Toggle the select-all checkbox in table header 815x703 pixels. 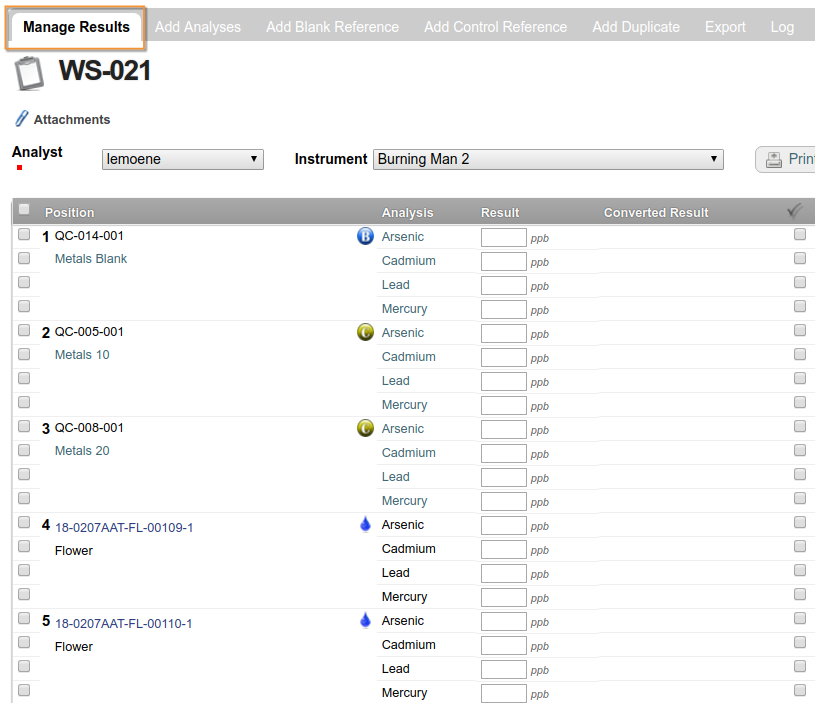[x=24, y=210]
